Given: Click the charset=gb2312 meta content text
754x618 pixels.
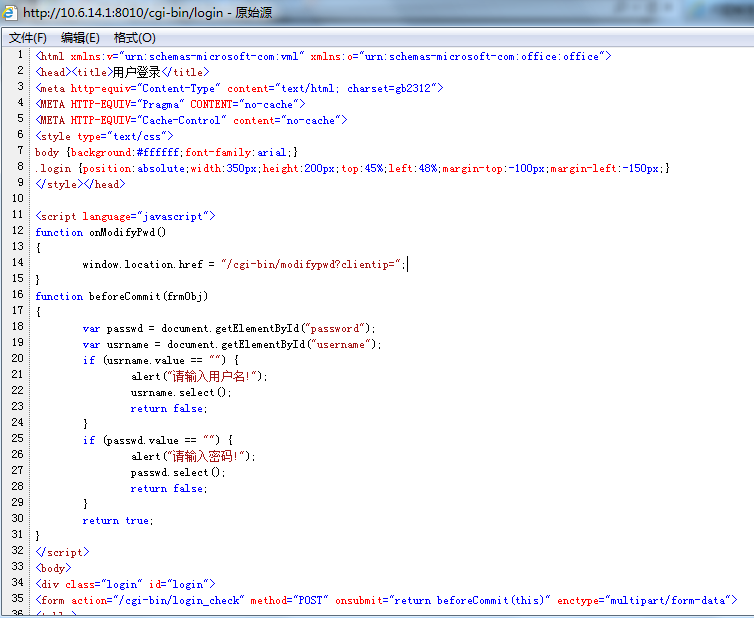Looking at the screenshot, I should 391,88.
